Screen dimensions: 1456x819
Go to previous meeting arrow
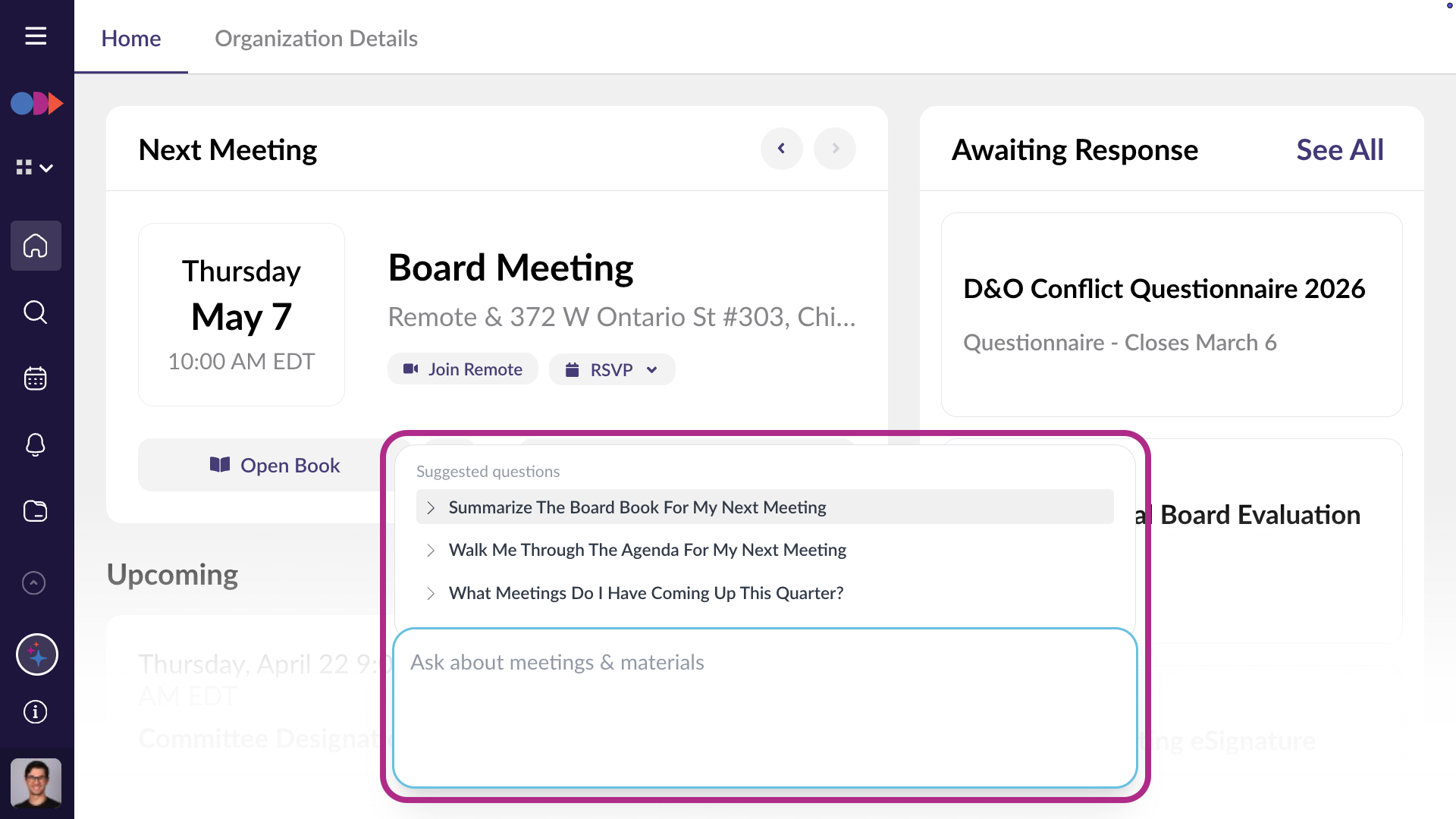(781, 149)
